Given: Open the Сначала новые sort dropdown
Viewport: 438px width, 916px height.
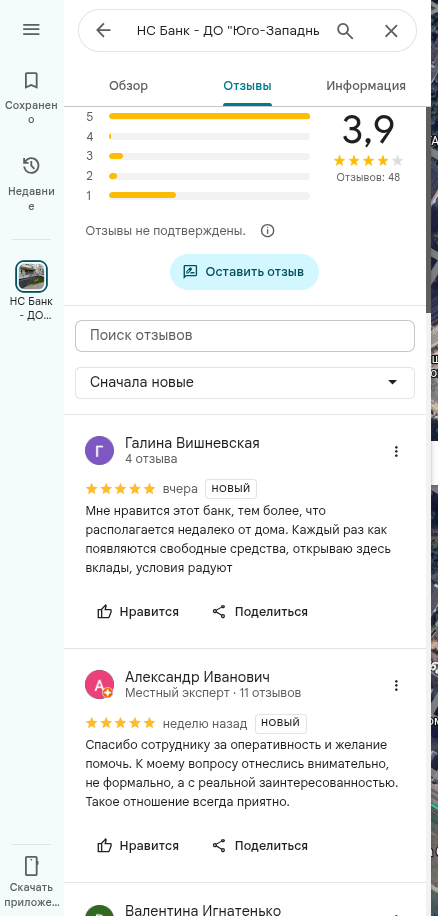Looking at the screenshot, I should pyautogui.click(x=245, y=383).
